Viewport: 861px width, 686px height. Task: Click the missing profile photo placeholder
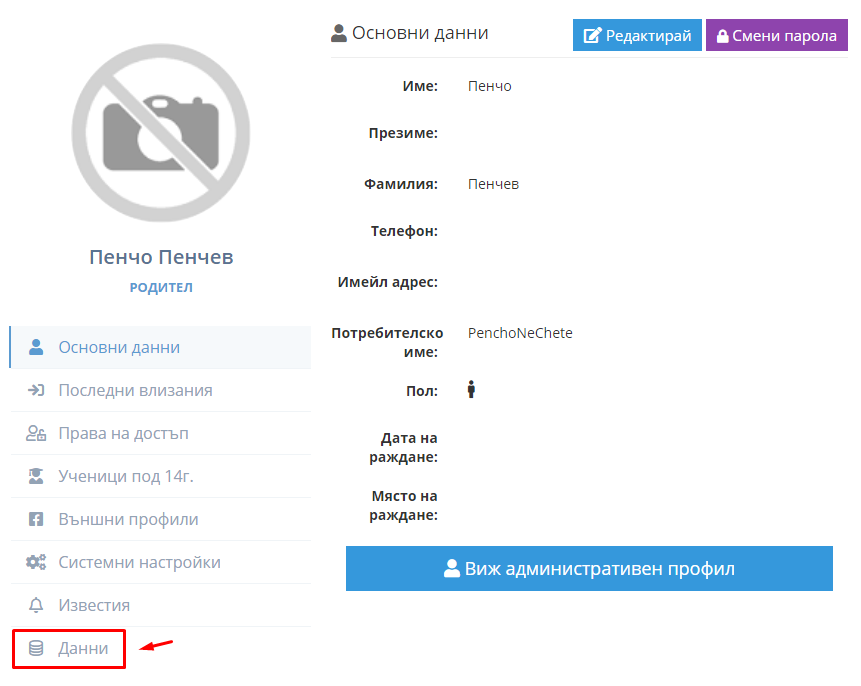161,133
